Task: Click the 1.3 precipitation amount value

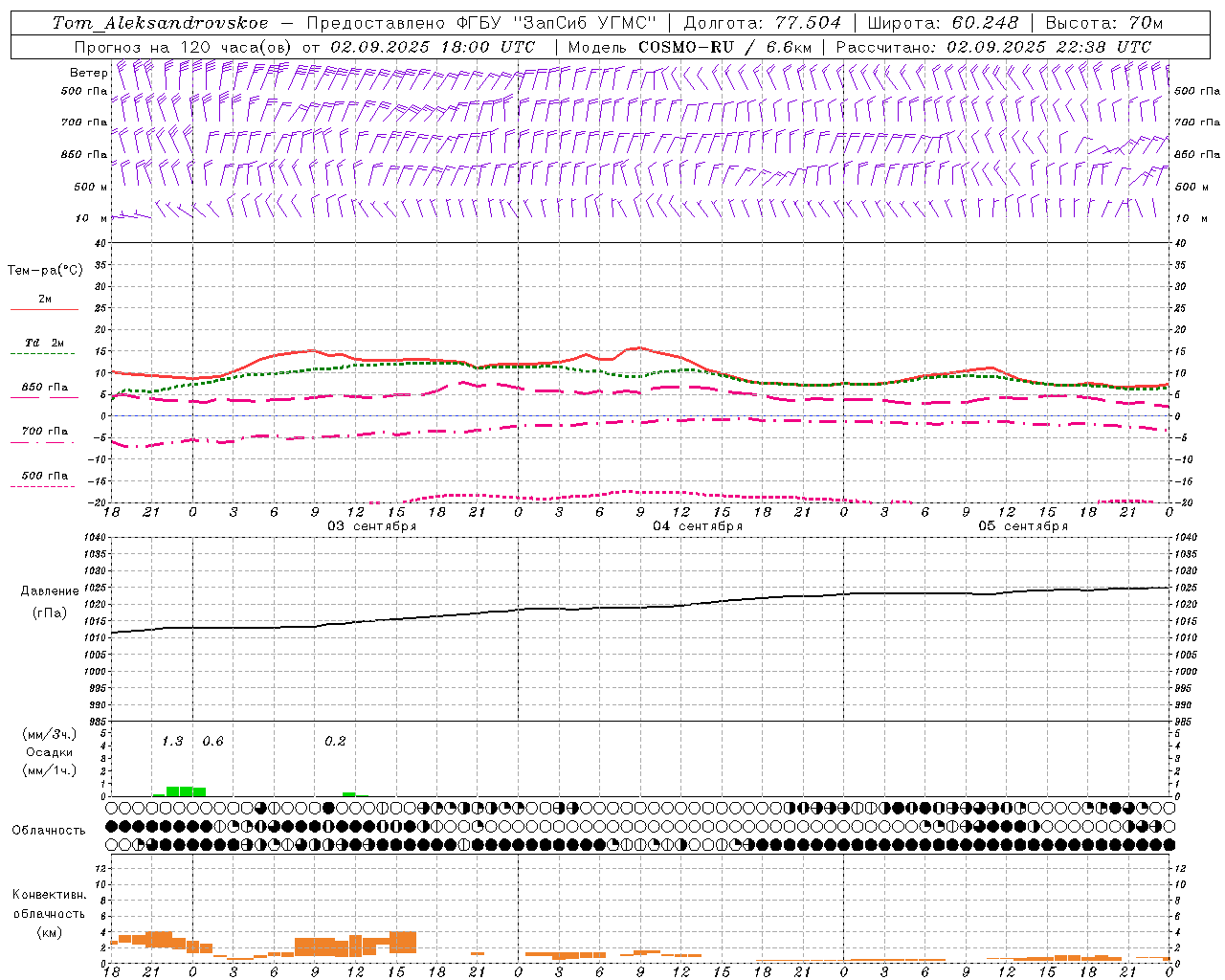Action: click(x=172, y=742)
